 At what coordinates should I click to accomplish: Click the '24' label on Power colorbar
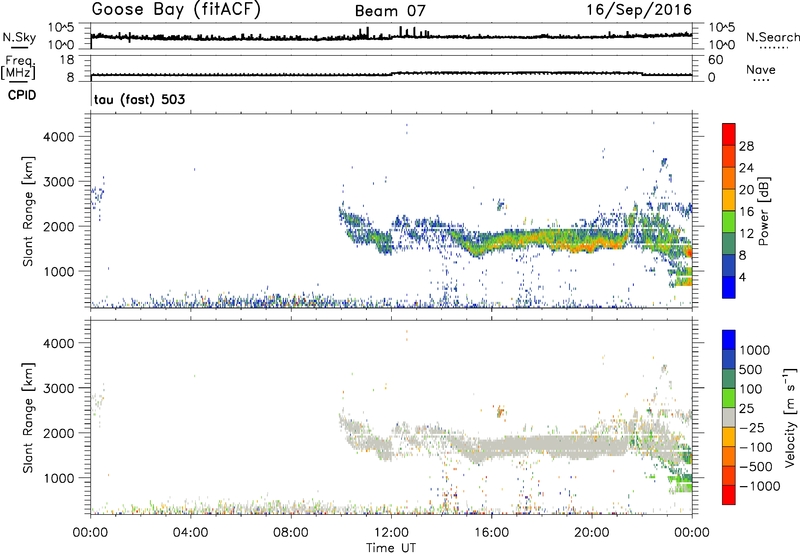click(x=746, y=168)
